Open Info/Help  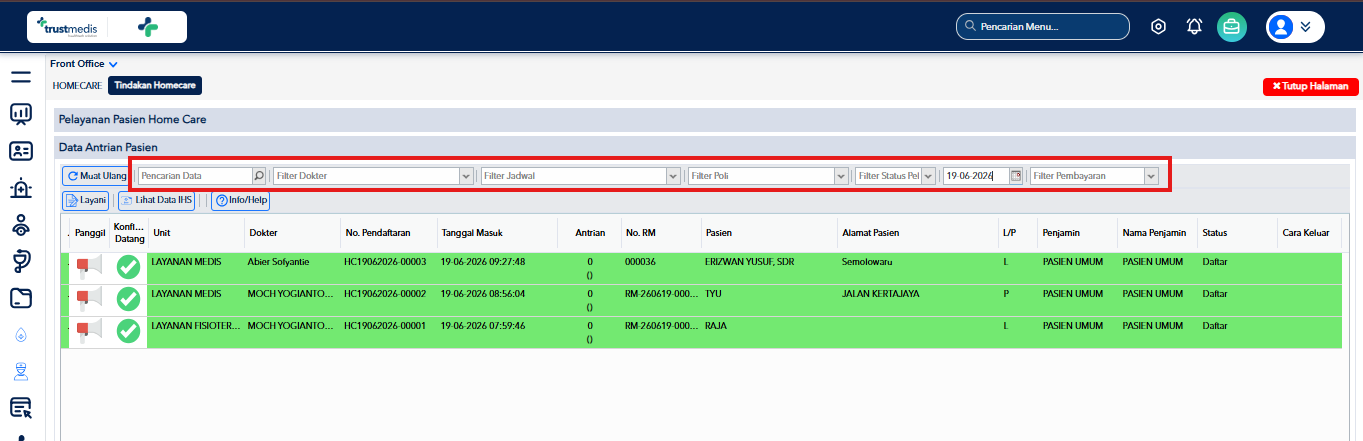point(240,200)
